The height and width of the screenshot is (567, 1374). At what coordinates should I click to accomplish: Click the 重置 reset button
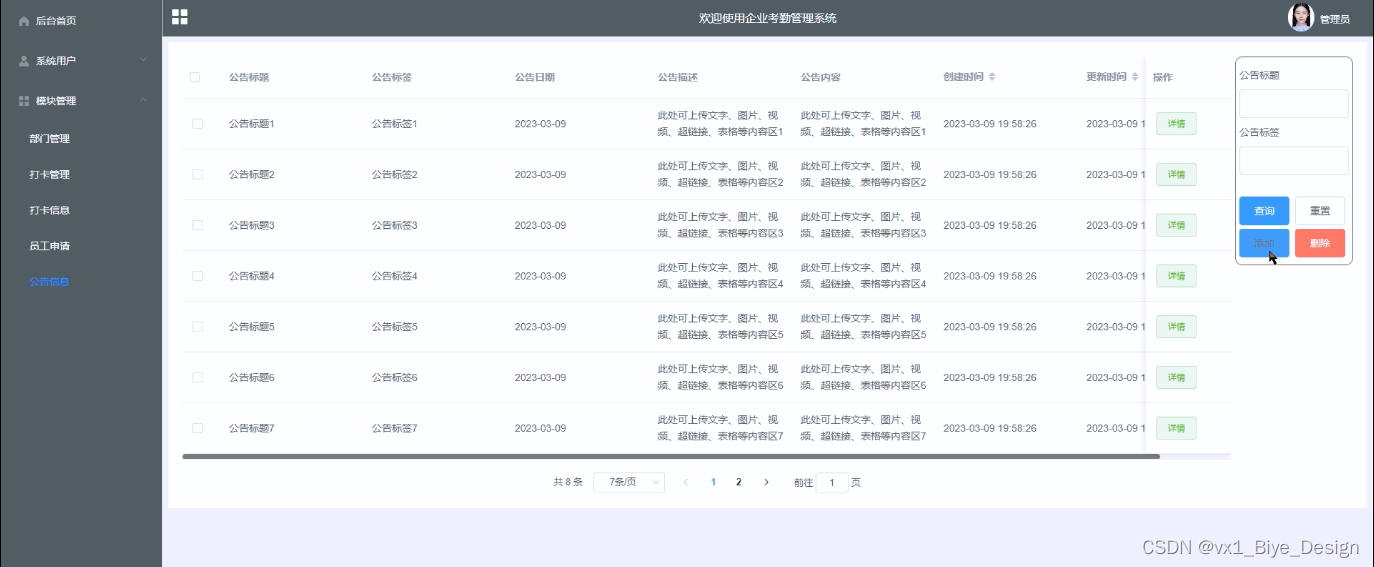click(1320, 211)
